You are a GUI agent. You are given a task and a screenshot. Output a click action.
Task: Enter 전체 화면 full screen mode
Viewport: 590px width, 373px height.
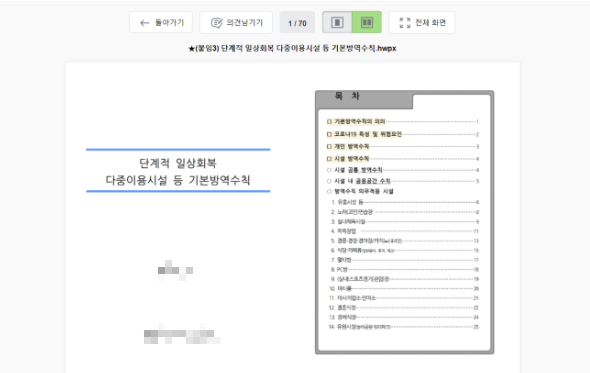tap(422, 23)
